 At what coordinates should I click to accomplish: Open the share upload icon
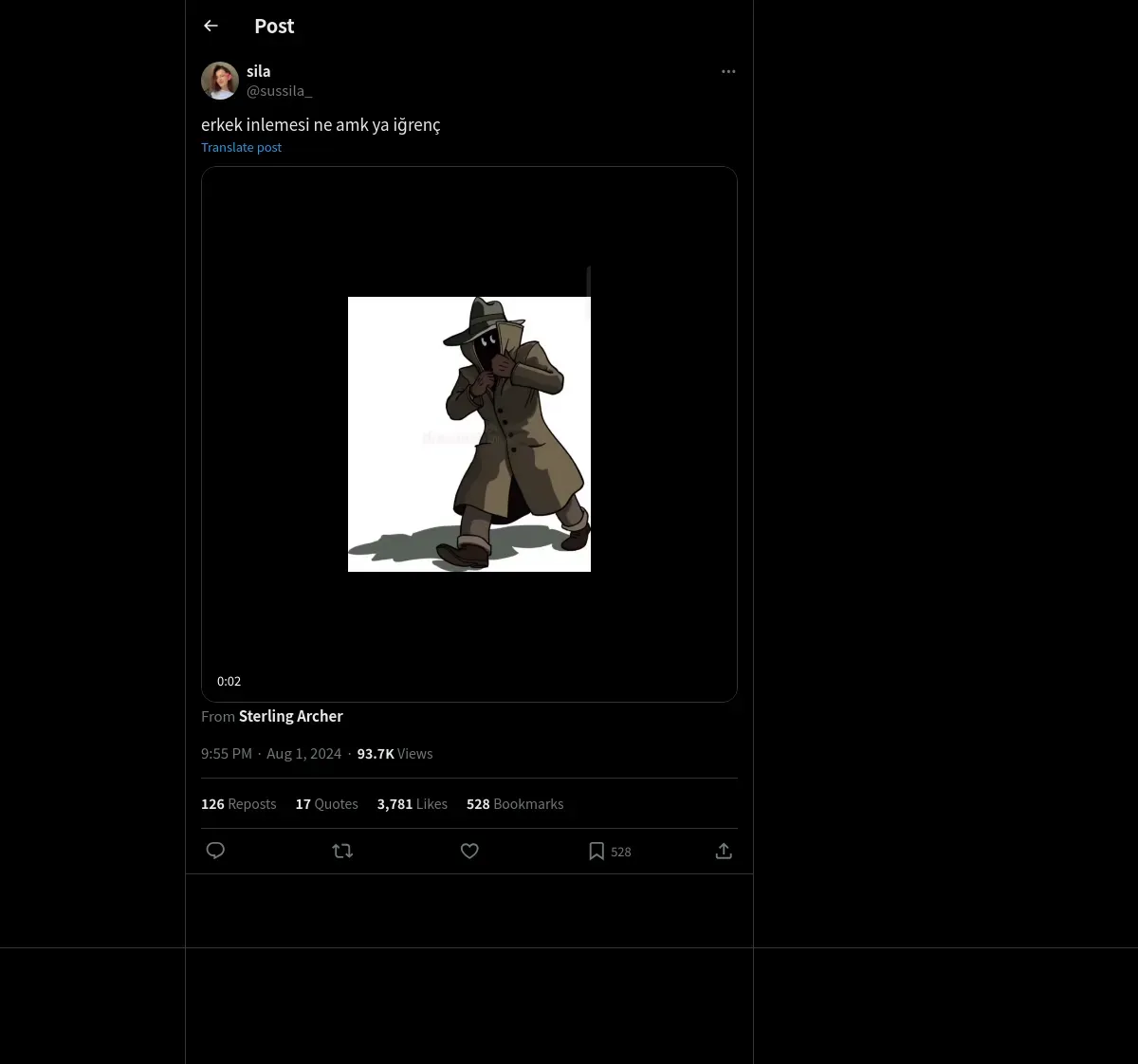click(x=724, y=851)
